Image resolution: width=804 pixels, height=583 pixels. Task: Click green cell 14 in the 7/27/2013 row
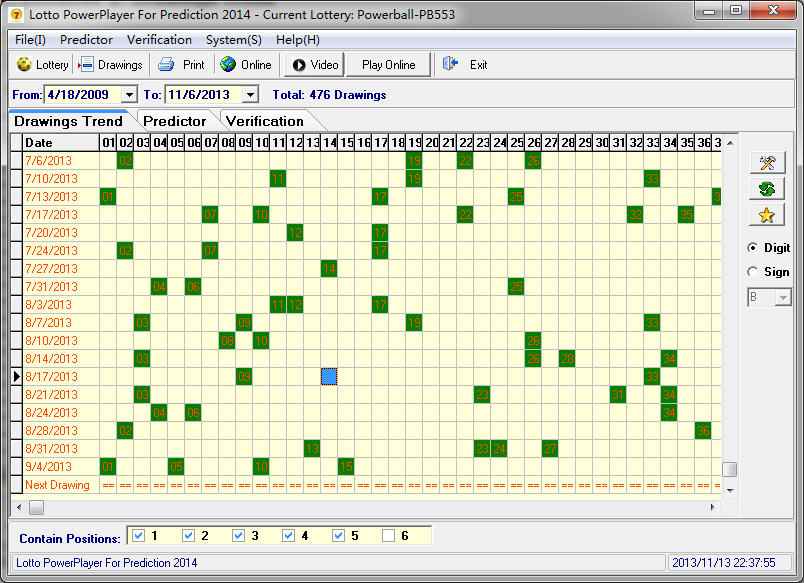coord(329,269)
